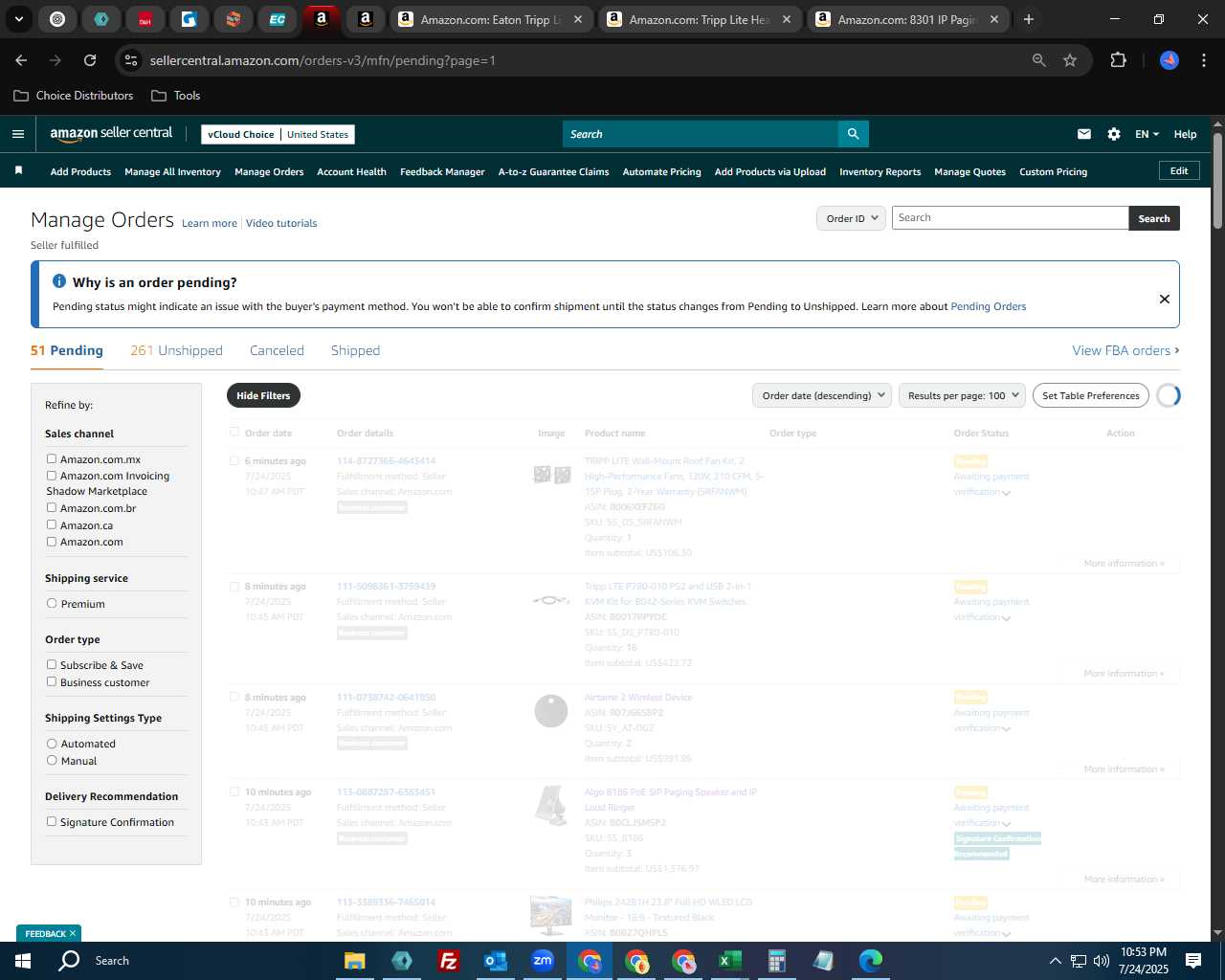Open the Choice Distributors bookmarks folder

(74, 96)
